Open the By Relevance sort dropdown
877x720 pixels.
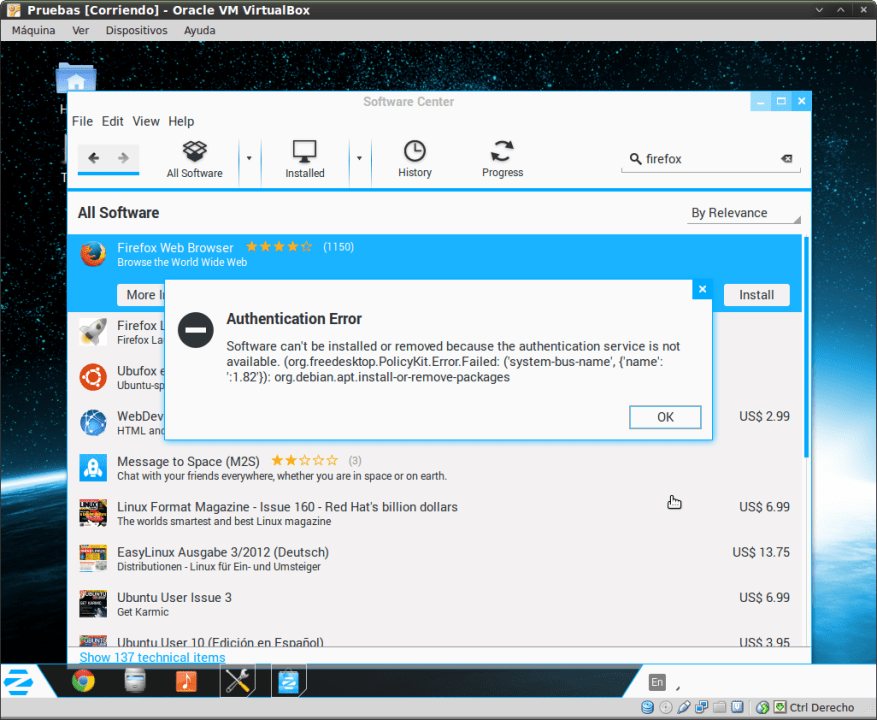coord(745,213)
